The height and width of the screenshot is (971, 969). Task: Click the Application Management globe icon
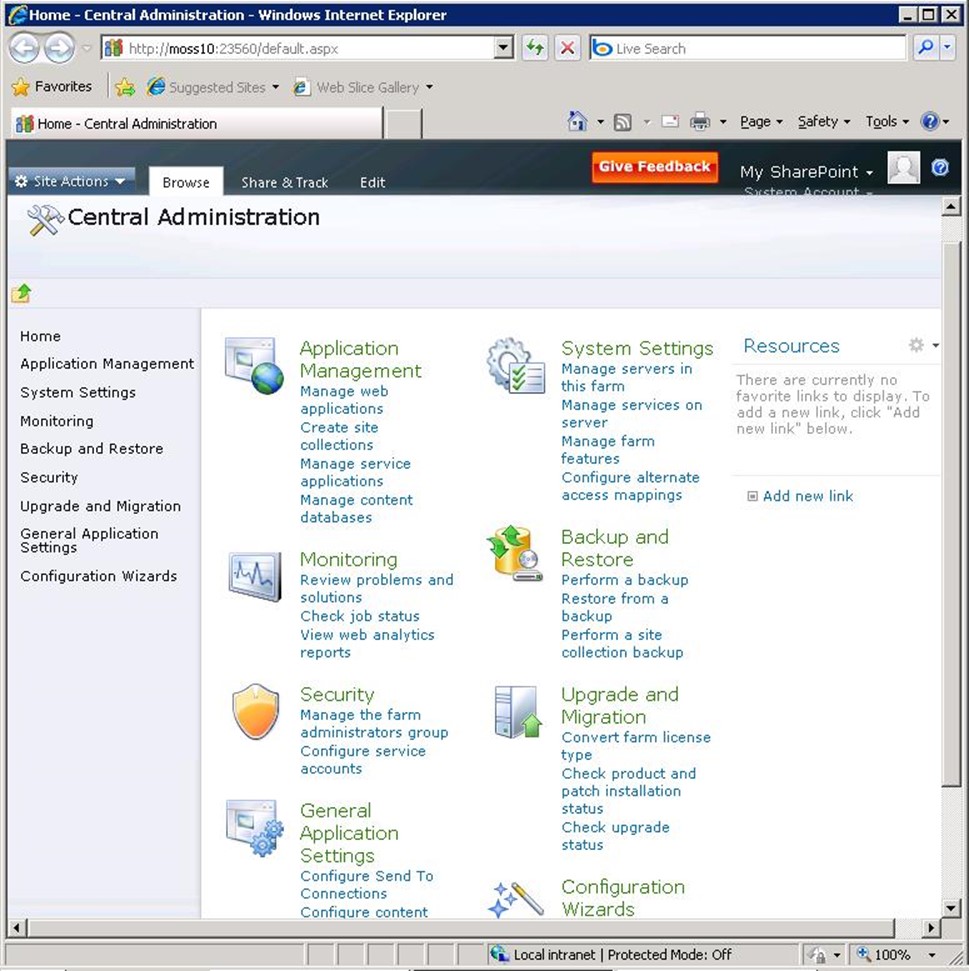(x=254, y=366)
